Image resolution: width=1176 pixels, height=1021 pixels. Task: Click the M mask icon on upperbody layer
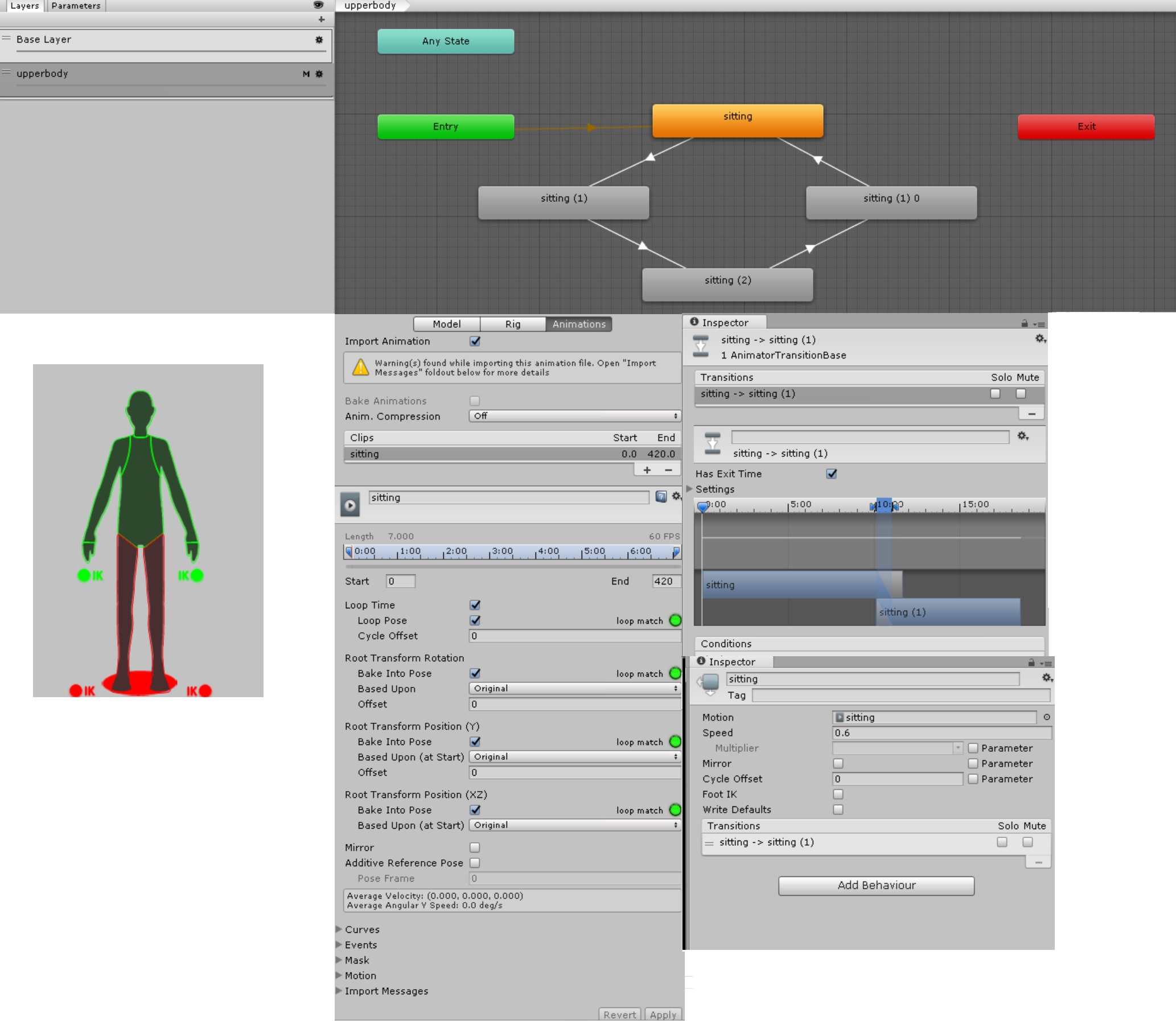[306, 73]
